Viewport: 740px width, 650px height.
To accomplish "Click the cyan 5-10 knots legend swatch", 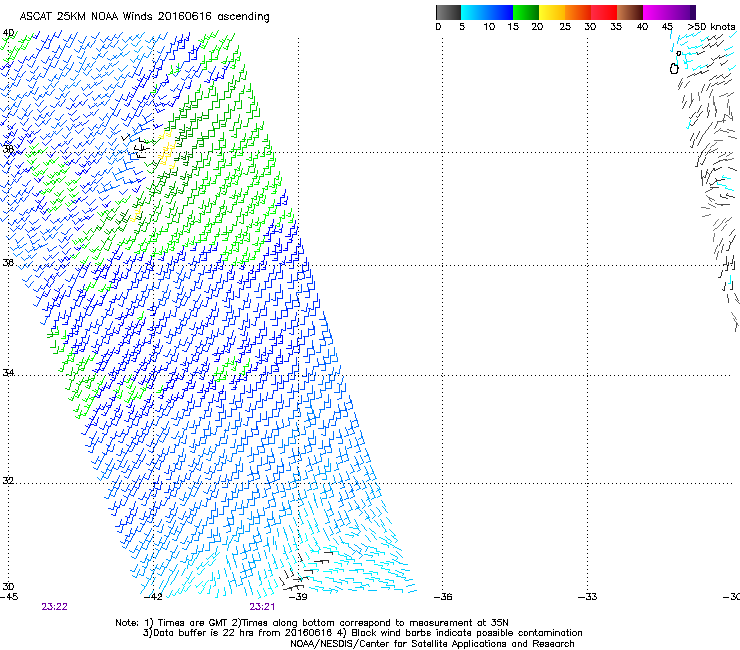I will tap(473, 12).
